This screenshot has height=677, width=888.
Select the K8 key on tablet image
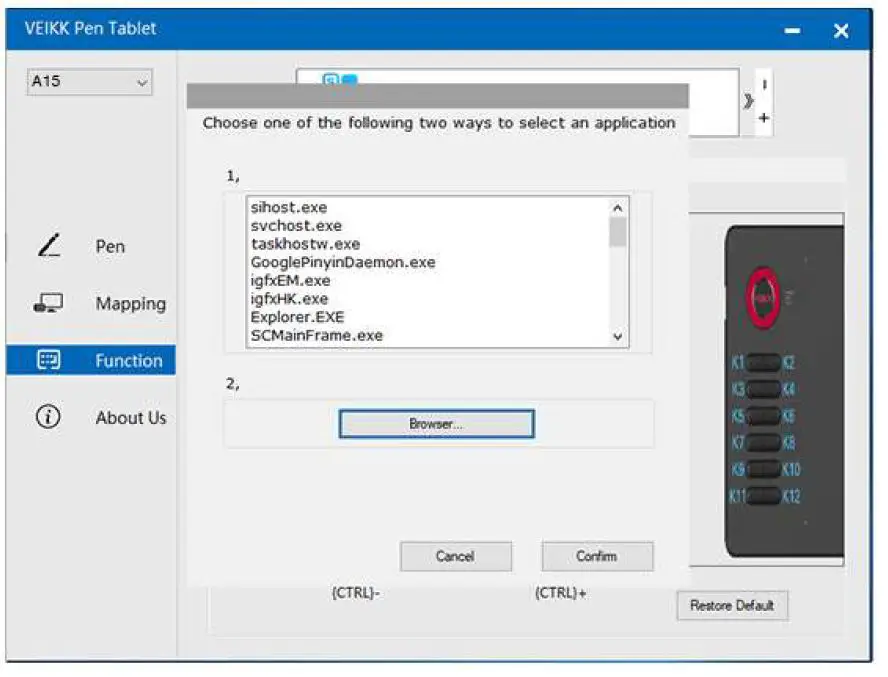(789, 442)
